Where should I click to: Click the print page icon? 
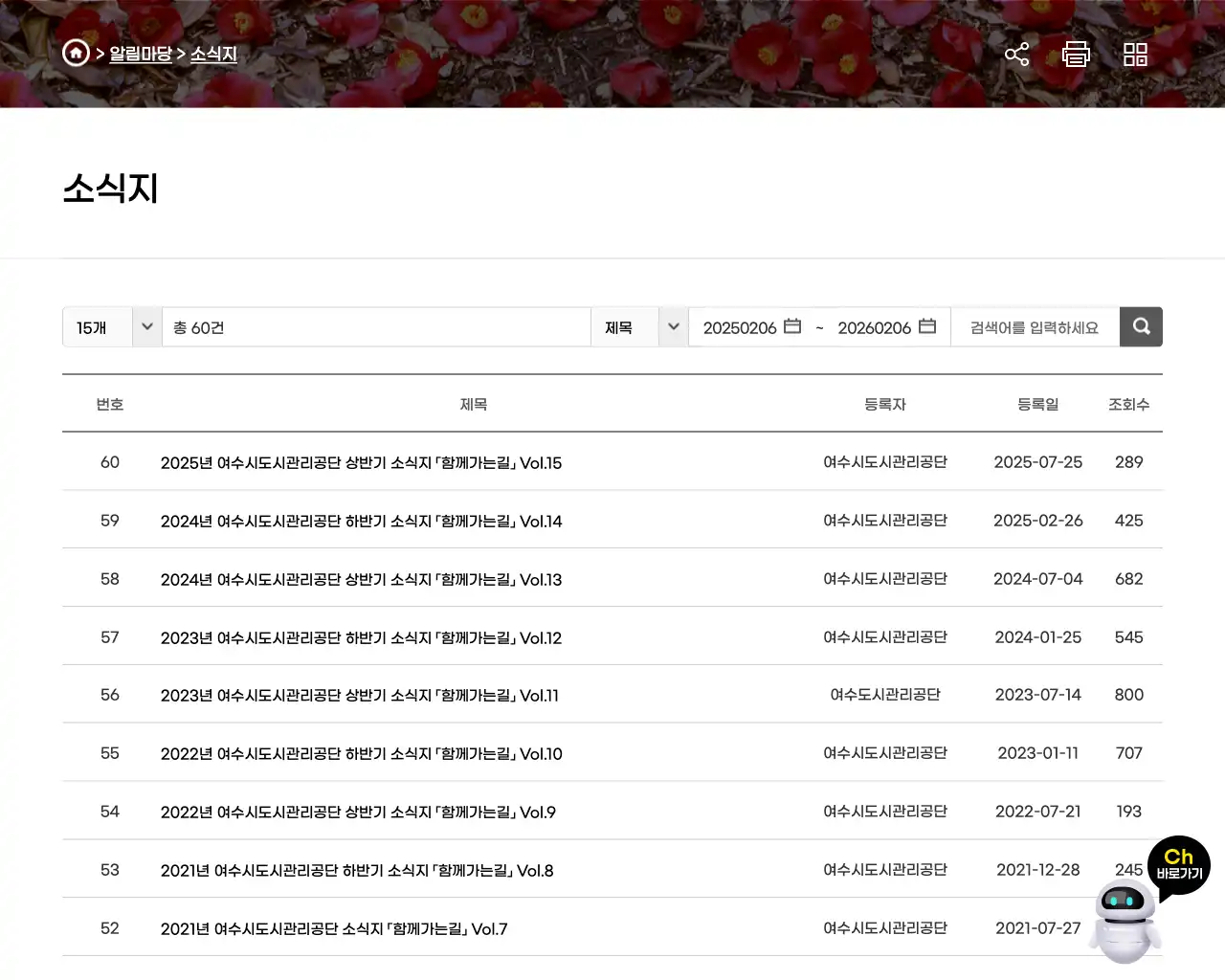[1076, 55]
